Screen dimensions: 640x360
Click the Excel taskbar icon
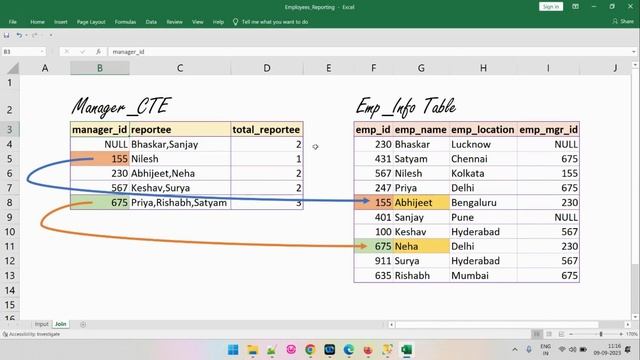[x=407, y=350]
